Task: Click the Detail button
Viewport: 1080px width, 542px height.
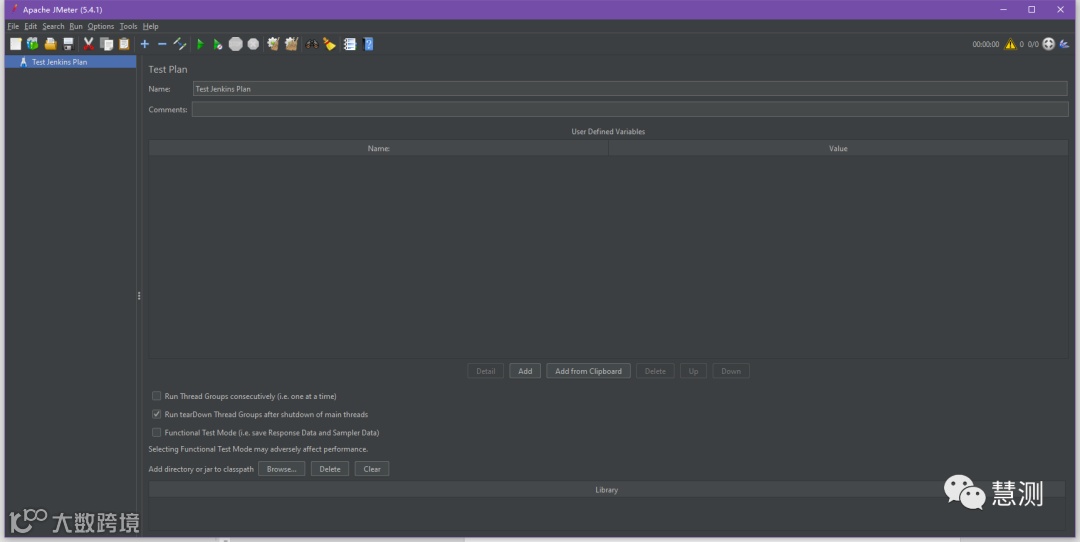Action: tap(486, 371)
